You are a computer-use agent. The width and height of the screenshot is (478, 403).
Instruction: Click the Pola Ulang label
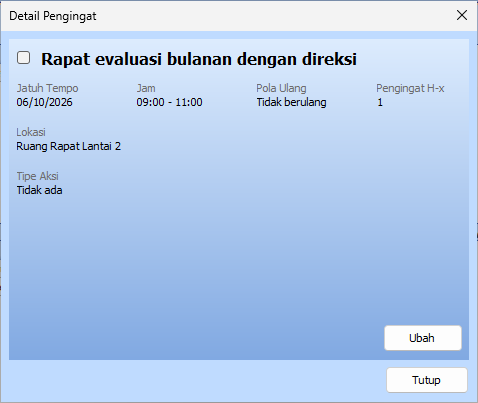pos(281,88)
